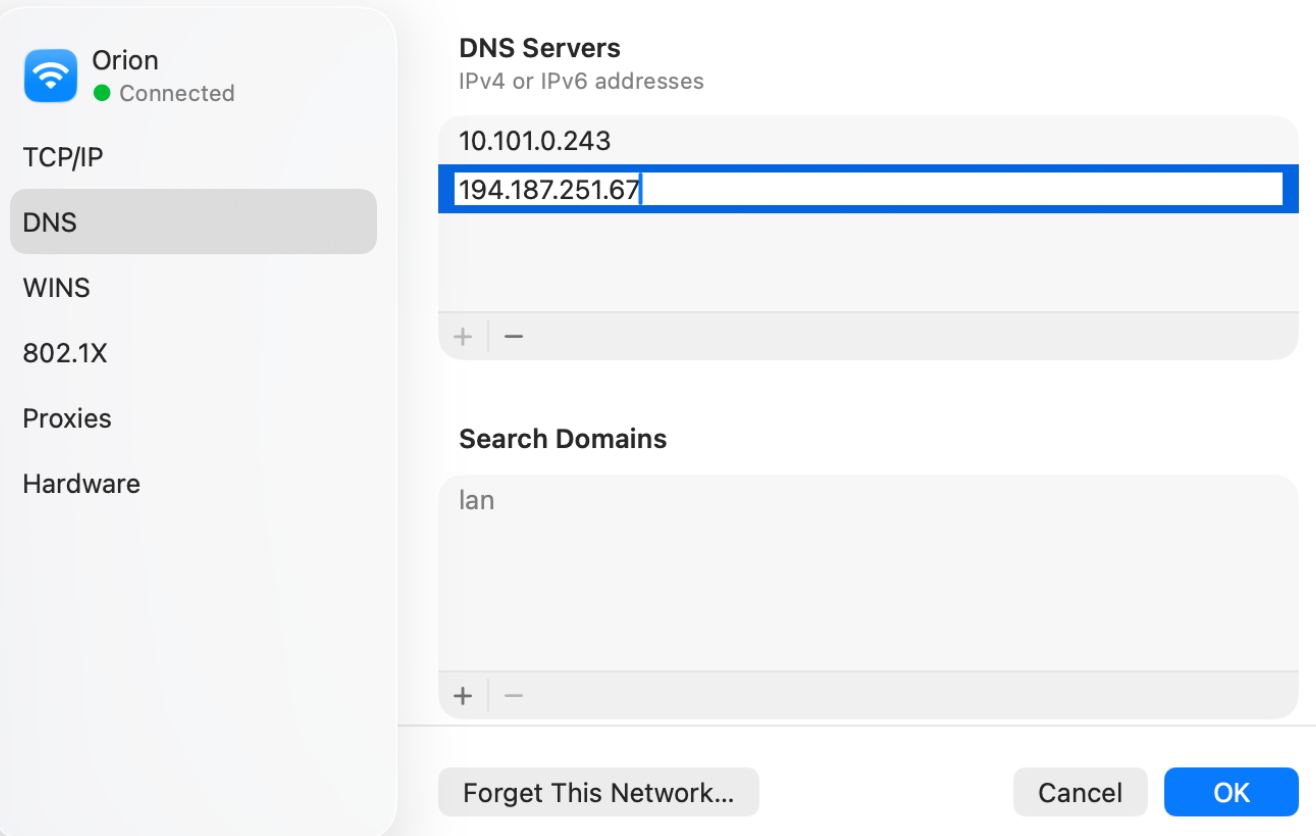Screen dimensions: 1316x836
Task: Select the lan search domain entry
Action: (868, 500)
